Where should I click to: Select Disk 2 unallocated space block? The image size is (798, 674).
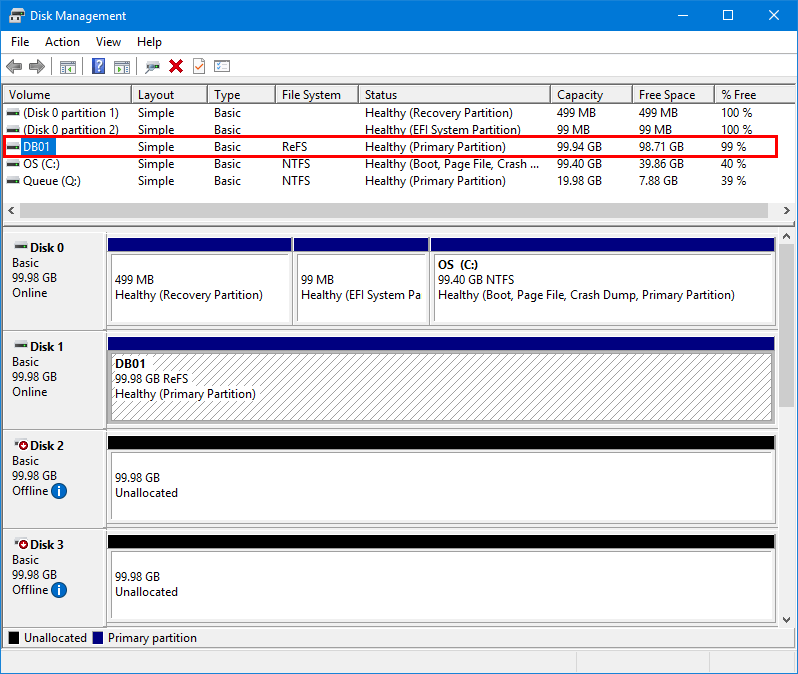440,485
